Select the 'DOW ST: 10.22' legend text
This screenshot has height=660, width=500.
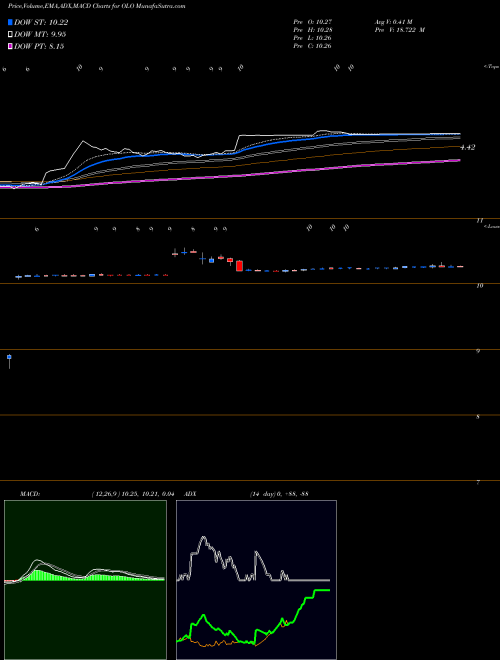click(41, 22)
